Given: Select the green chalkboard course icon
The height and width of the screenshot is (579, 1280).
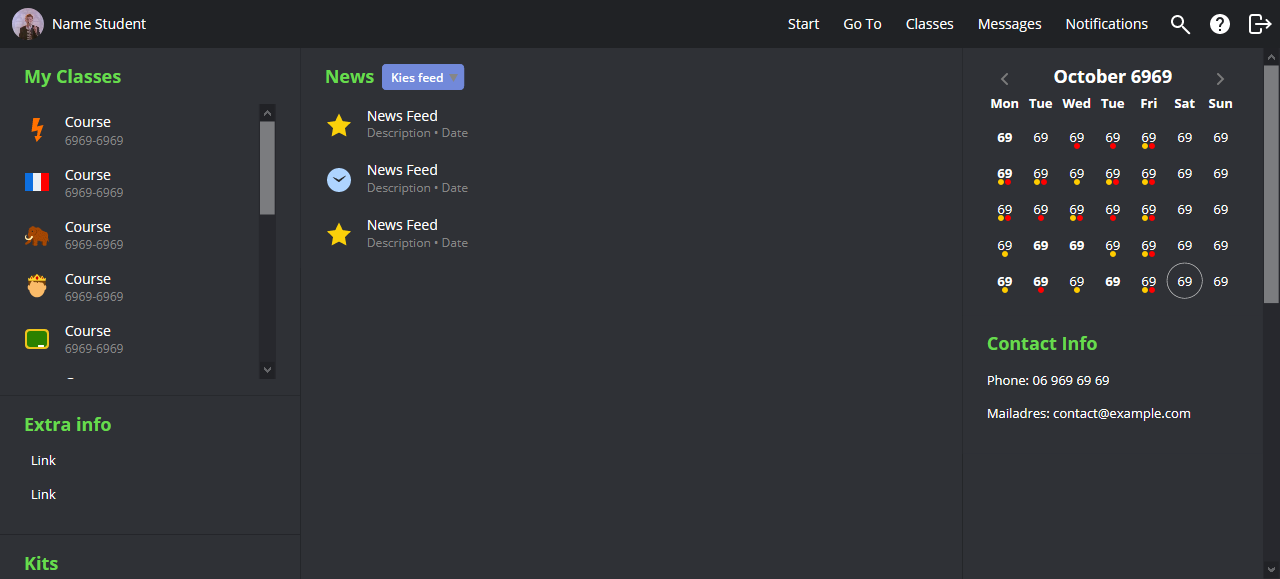Looking at the screenshot, I should coord(37,338).
